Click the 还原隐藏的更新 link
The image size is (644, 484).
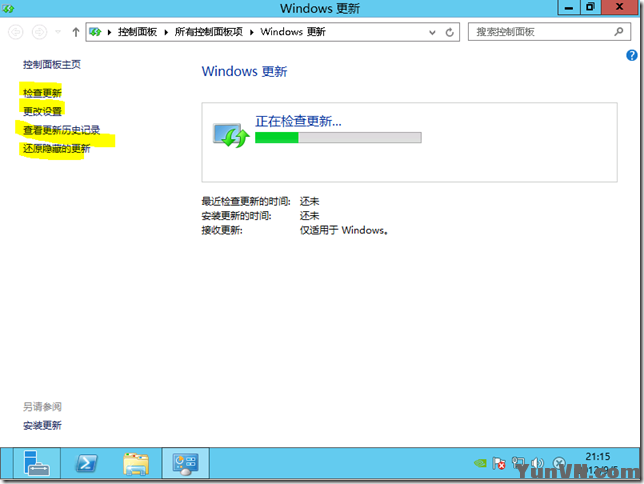coord(57,148)
